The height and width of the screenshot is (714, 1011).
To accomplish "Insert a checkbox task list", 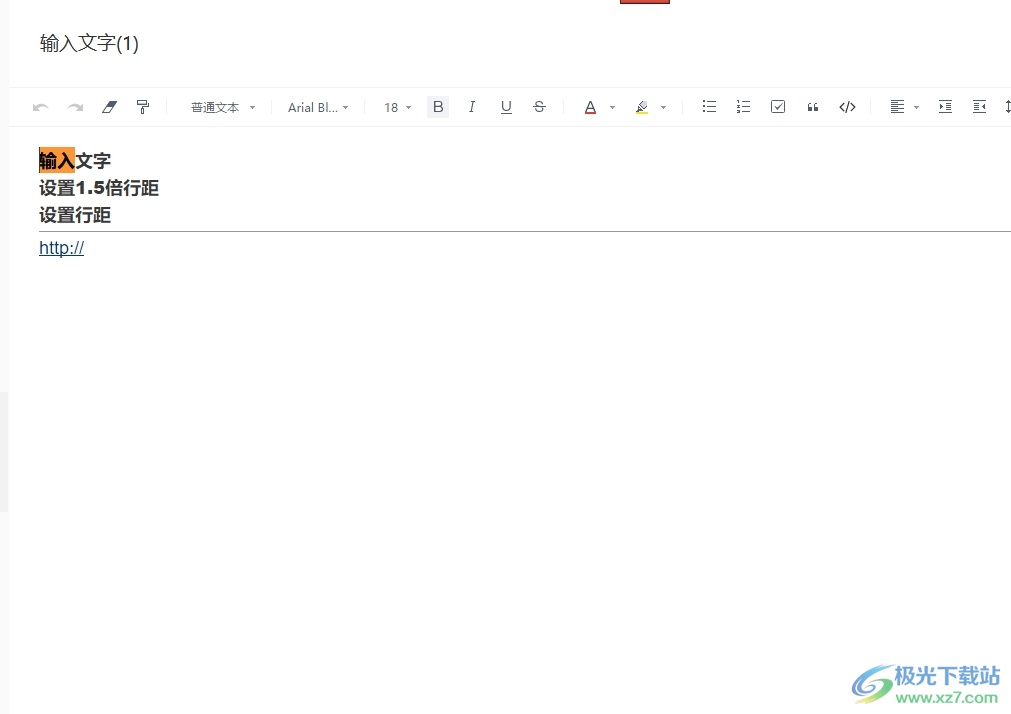I will click(x=778, y=106).
